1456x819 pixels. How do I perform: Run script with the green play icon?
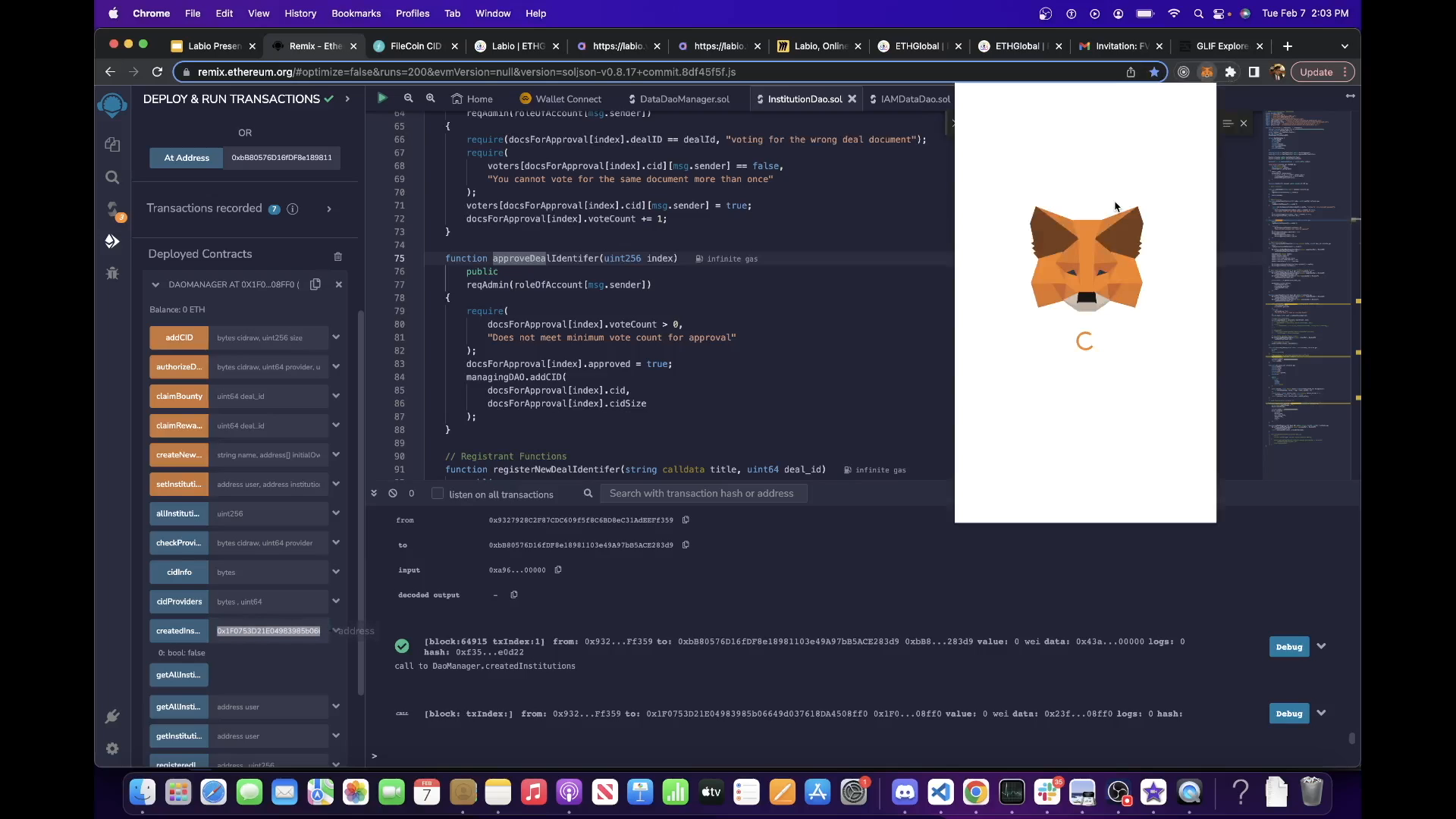[382, 98]
